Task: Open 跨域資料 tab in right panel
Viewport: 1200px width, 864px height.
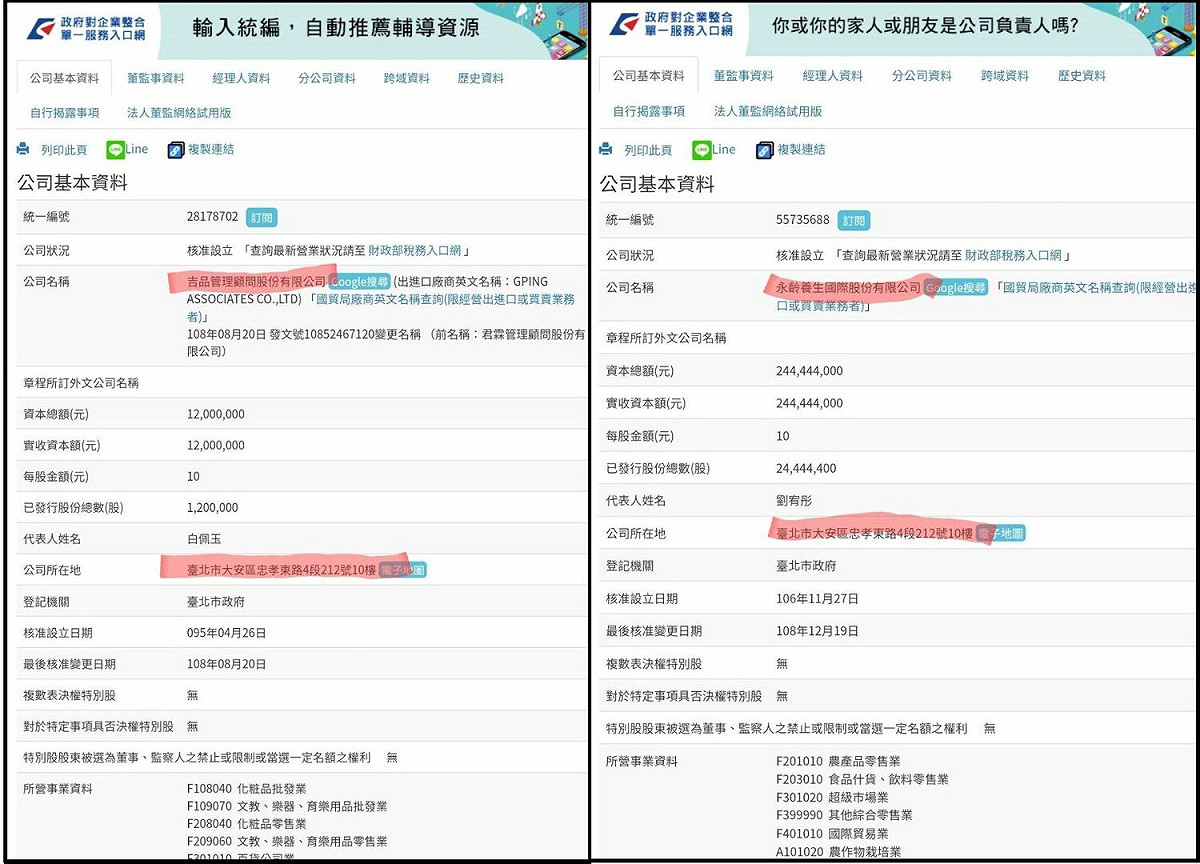Action: click(x=1004, y=76)
